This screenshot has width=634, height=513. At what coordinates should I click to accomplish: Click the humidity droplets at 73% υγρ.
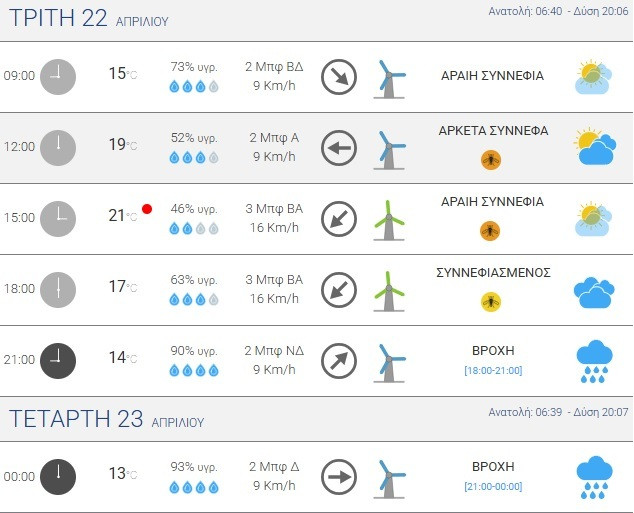[194, 86]
